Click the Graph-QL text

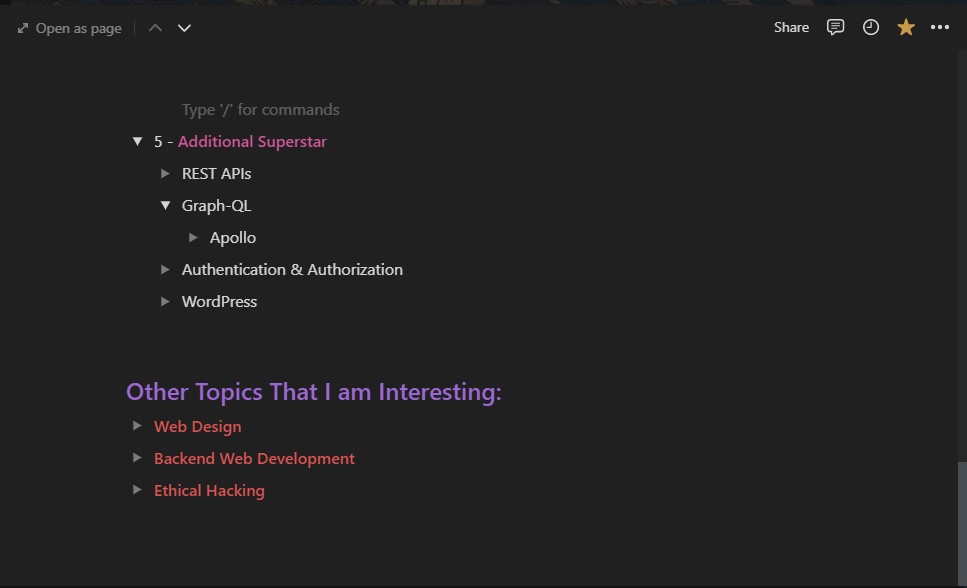(216, 205)
